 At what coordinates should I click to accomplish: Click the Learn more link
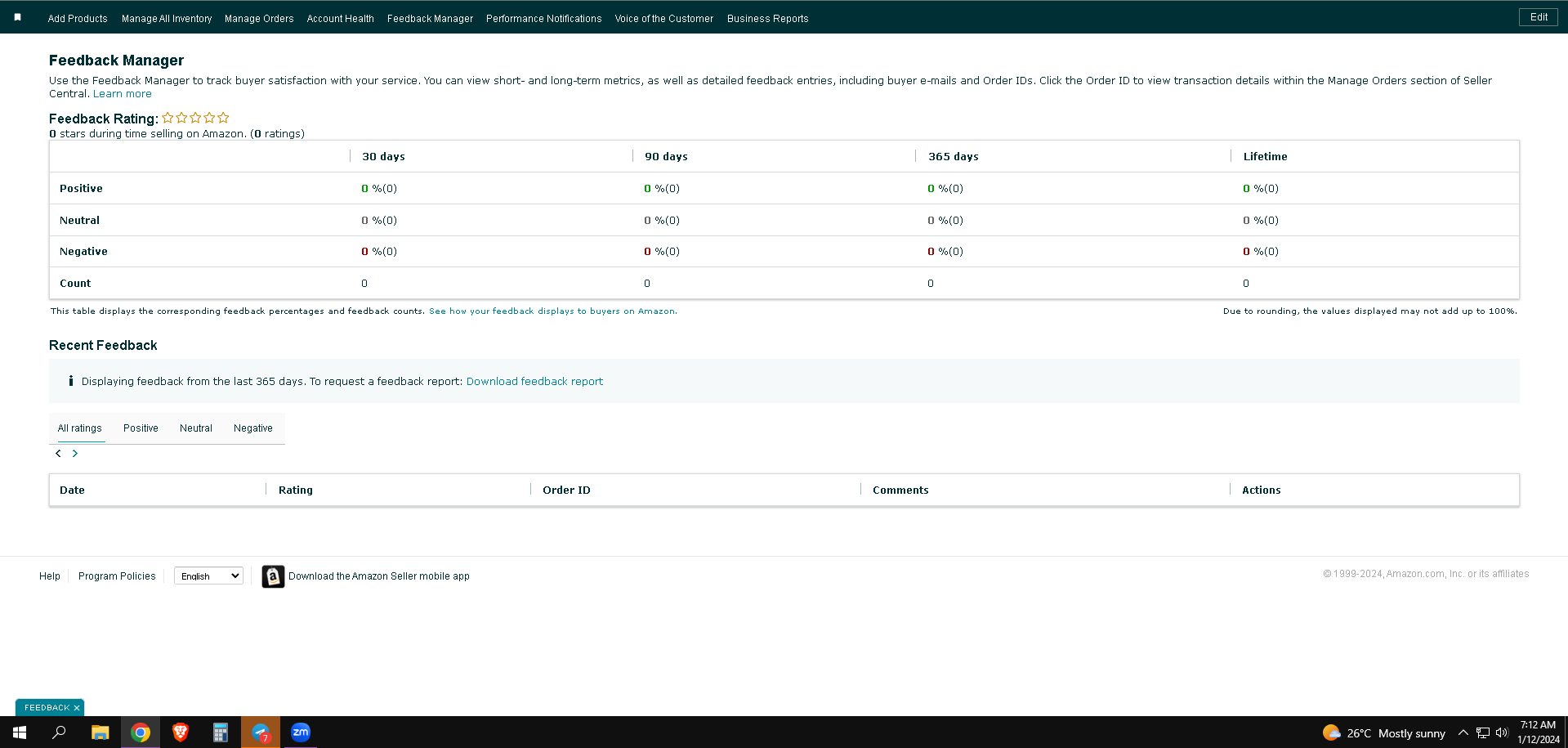coord(123,94)
